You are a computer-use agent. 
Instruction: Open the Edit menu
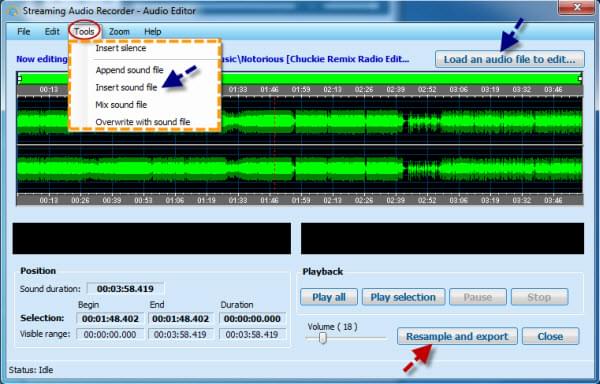52,31
